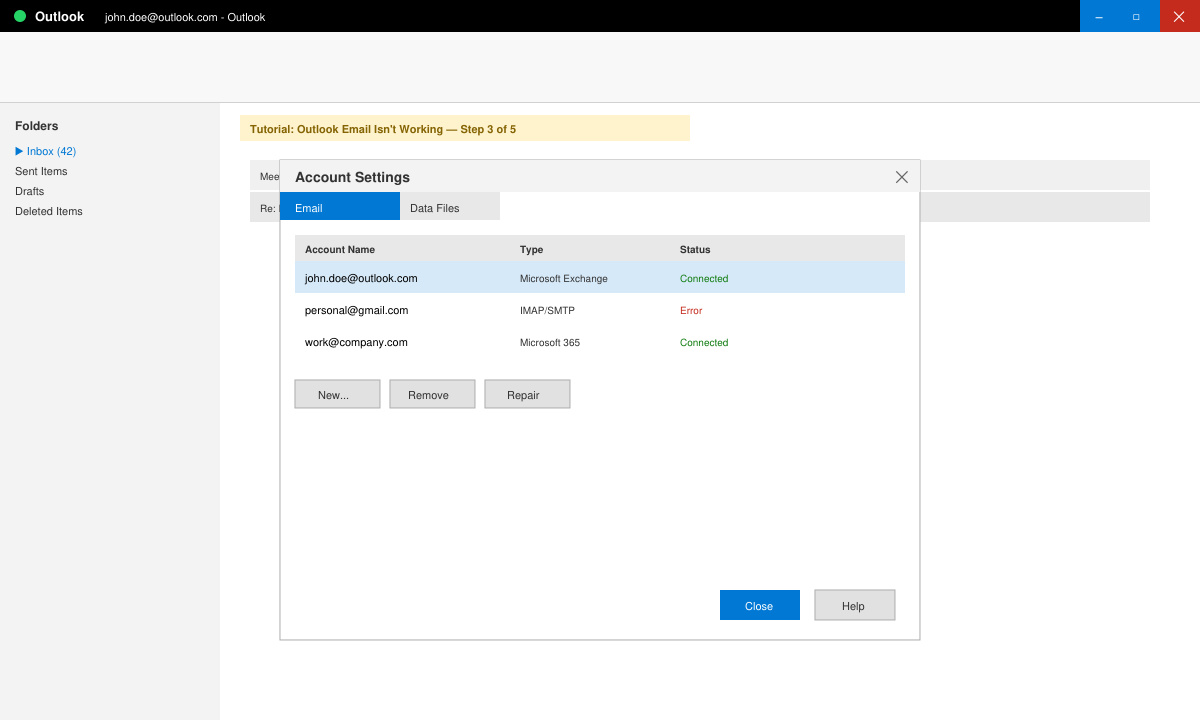
Task: Switch to the Data Files tab
Action: (450, 207)
